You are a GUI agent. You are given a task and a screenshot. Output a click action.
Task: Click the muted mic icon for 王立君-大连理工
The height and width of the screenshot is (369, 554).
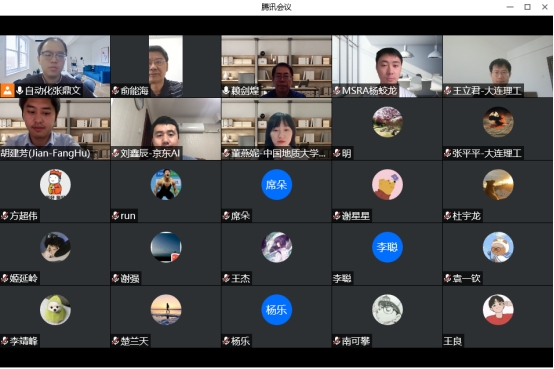click(448, 91)
